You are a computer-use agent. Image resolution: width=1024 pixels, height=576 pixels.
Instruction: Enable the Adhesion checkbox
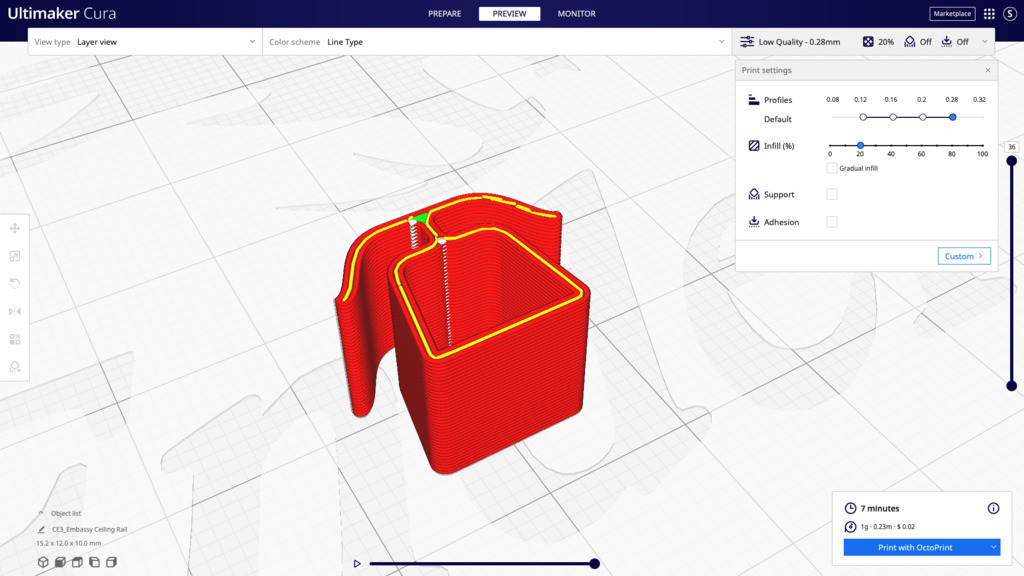831,221
